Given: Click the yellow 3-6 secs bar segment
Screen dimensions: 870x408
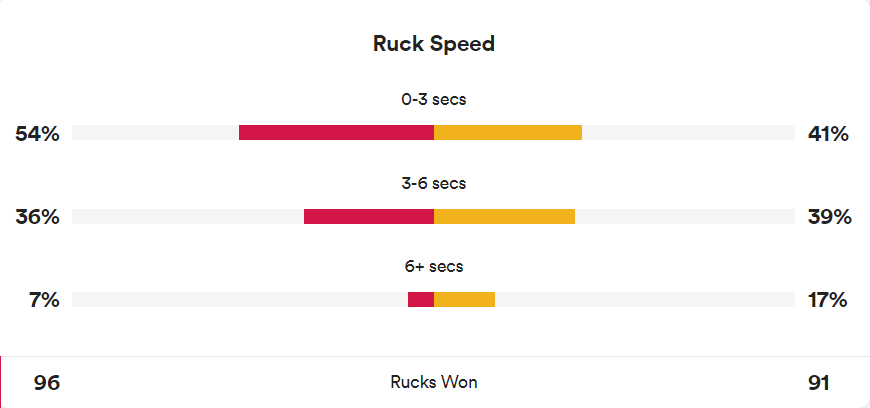Looking at the screenshot, I should pyautogui.click(x=504, y=216).
